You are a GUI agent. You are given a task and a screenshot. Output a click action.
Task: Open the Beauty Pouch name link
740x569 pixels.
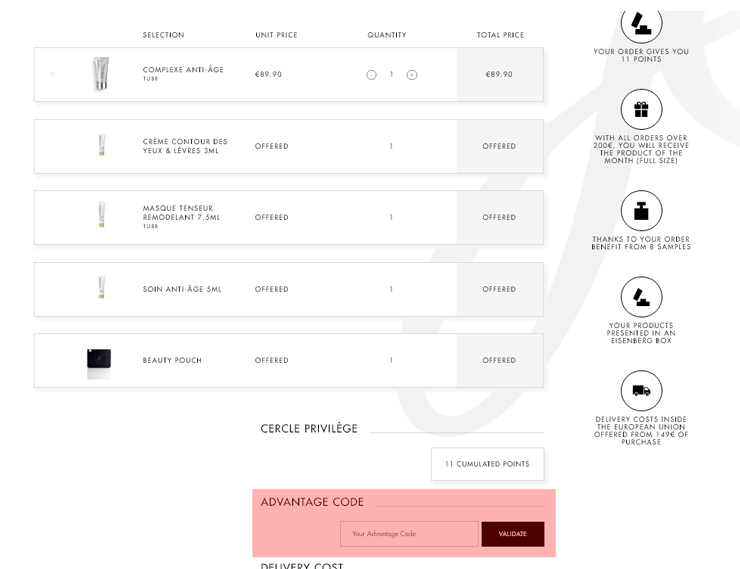[172, 360]
